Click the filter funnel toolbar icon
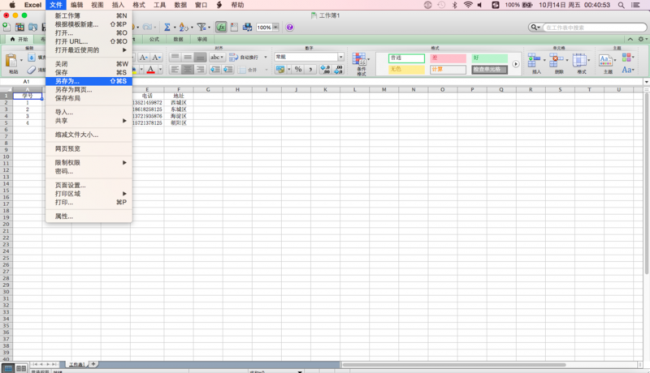Screen dimensions: 650x373 click(201, 27)
